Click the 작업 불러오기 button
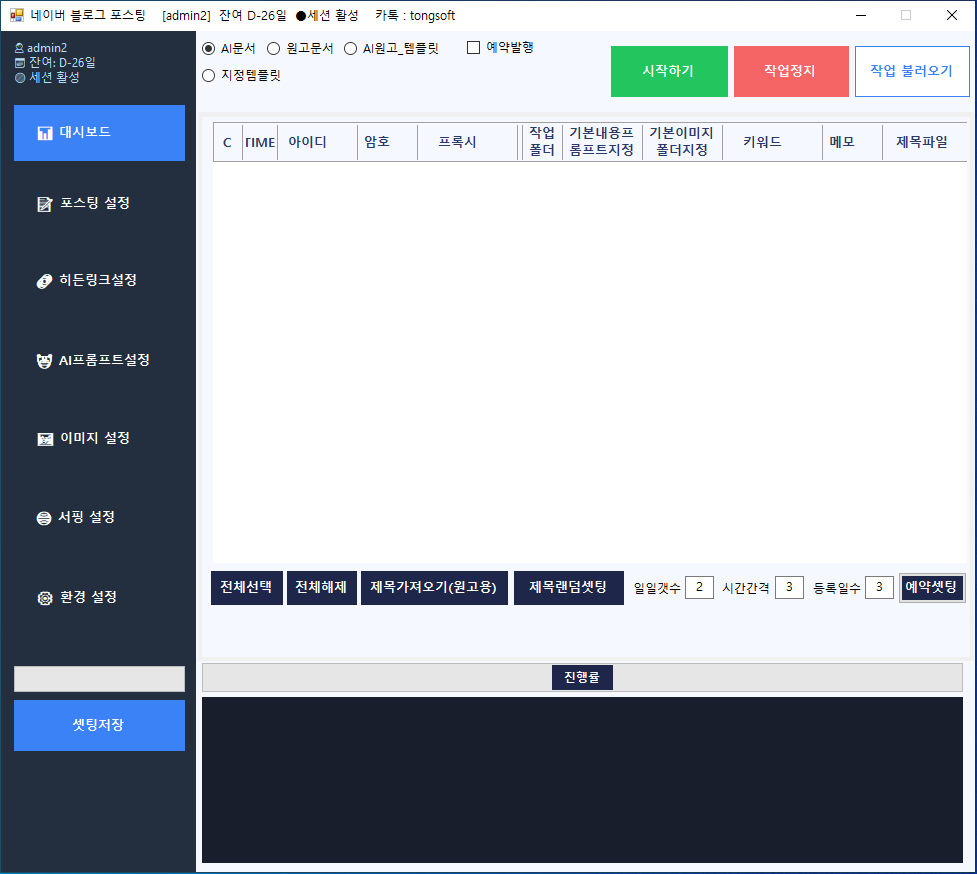The height and width of the screenshot is (874, 977). click(x=911, y=71)
